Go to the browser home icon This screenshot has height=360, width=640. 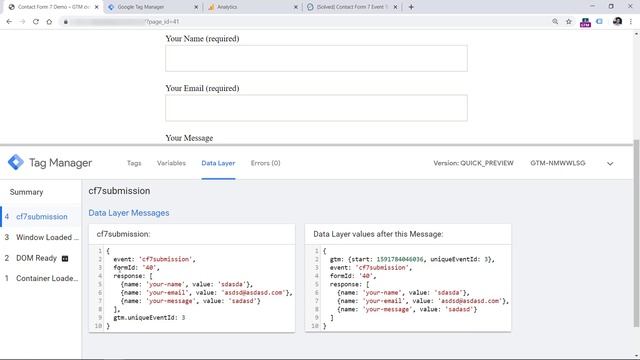49,22
